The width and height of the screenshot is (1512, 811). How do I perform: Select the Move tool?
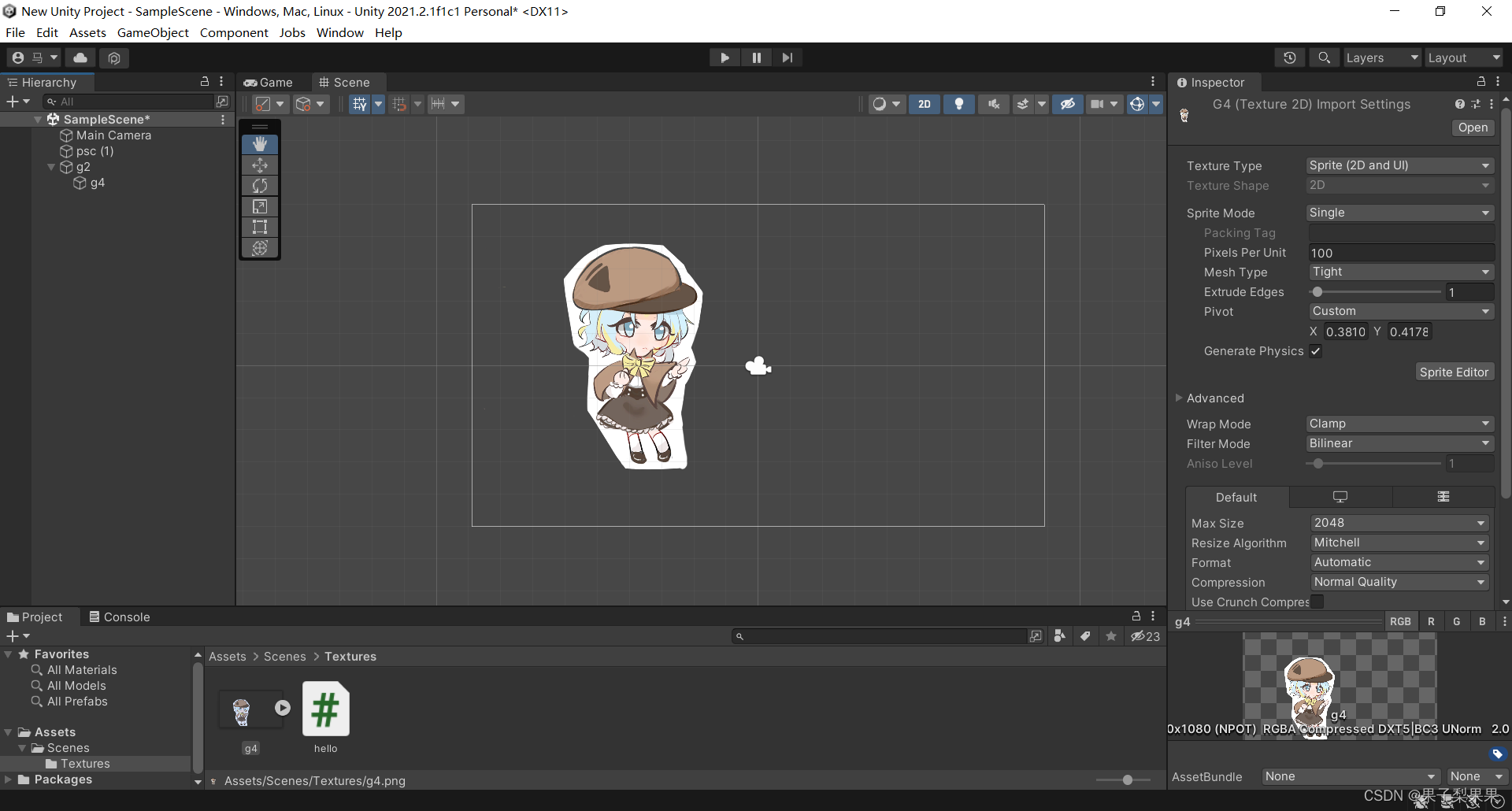point(260,165)
